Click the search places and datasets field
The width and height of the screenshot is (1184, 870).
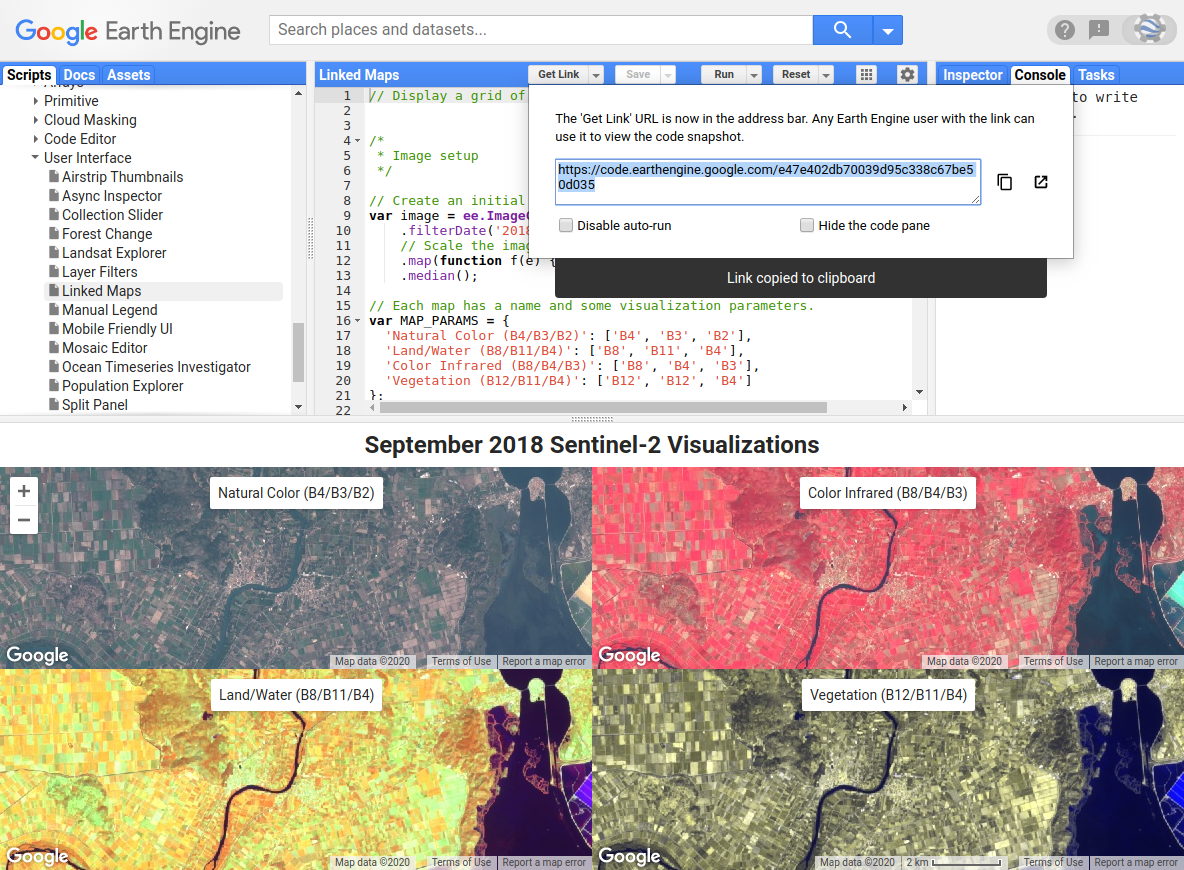[540, 30]
